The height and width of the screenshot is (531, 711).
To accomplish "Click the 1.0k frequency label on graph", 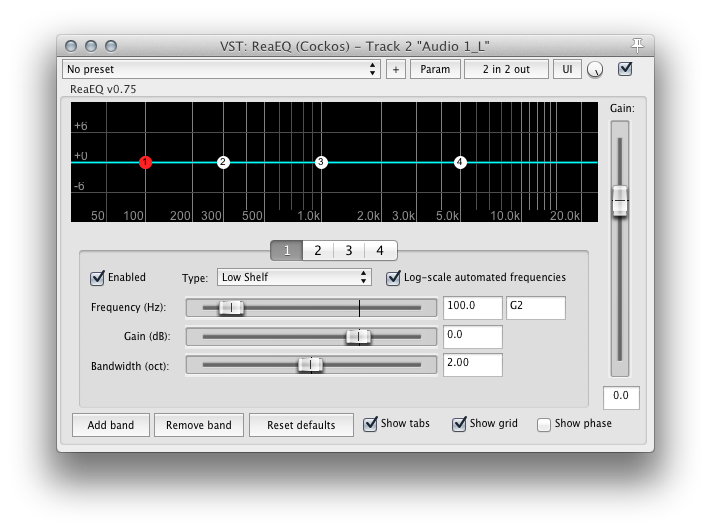I will [308, 215].
